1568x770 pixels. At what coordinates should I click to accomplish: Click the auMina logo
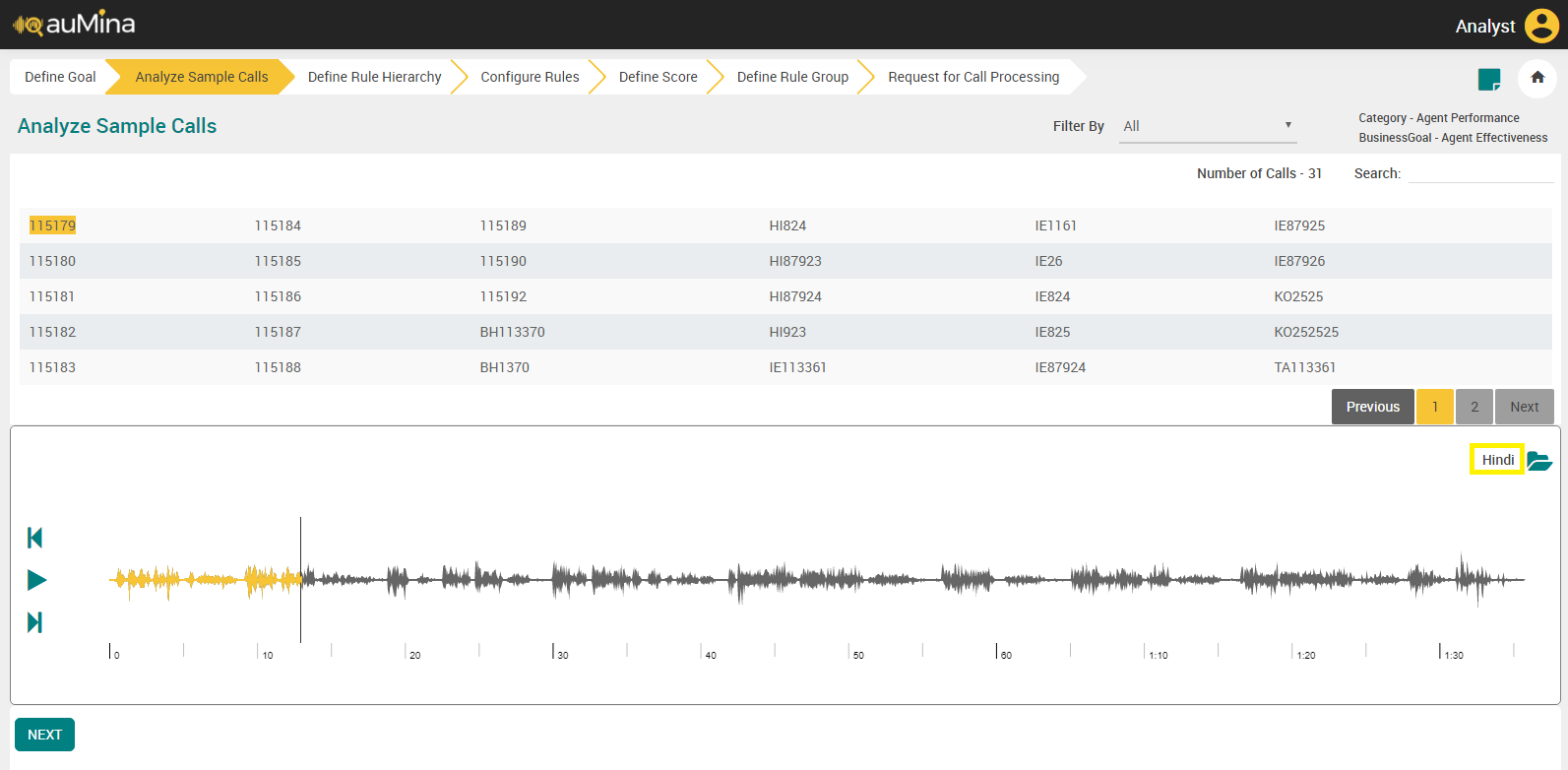tap(74, 24)
